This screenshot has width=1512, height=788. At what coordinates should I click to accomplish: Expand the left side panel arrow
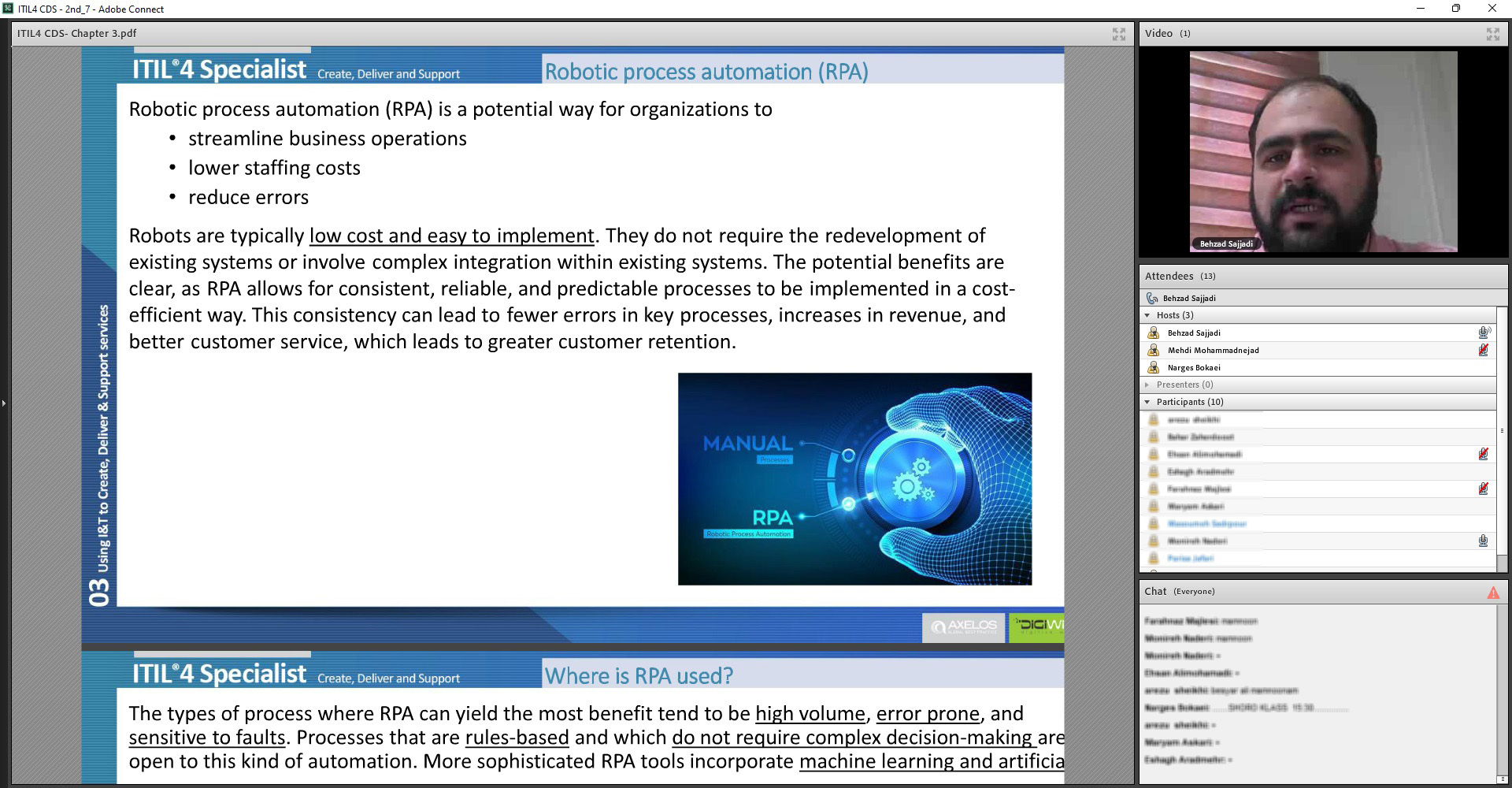point(4,403)
